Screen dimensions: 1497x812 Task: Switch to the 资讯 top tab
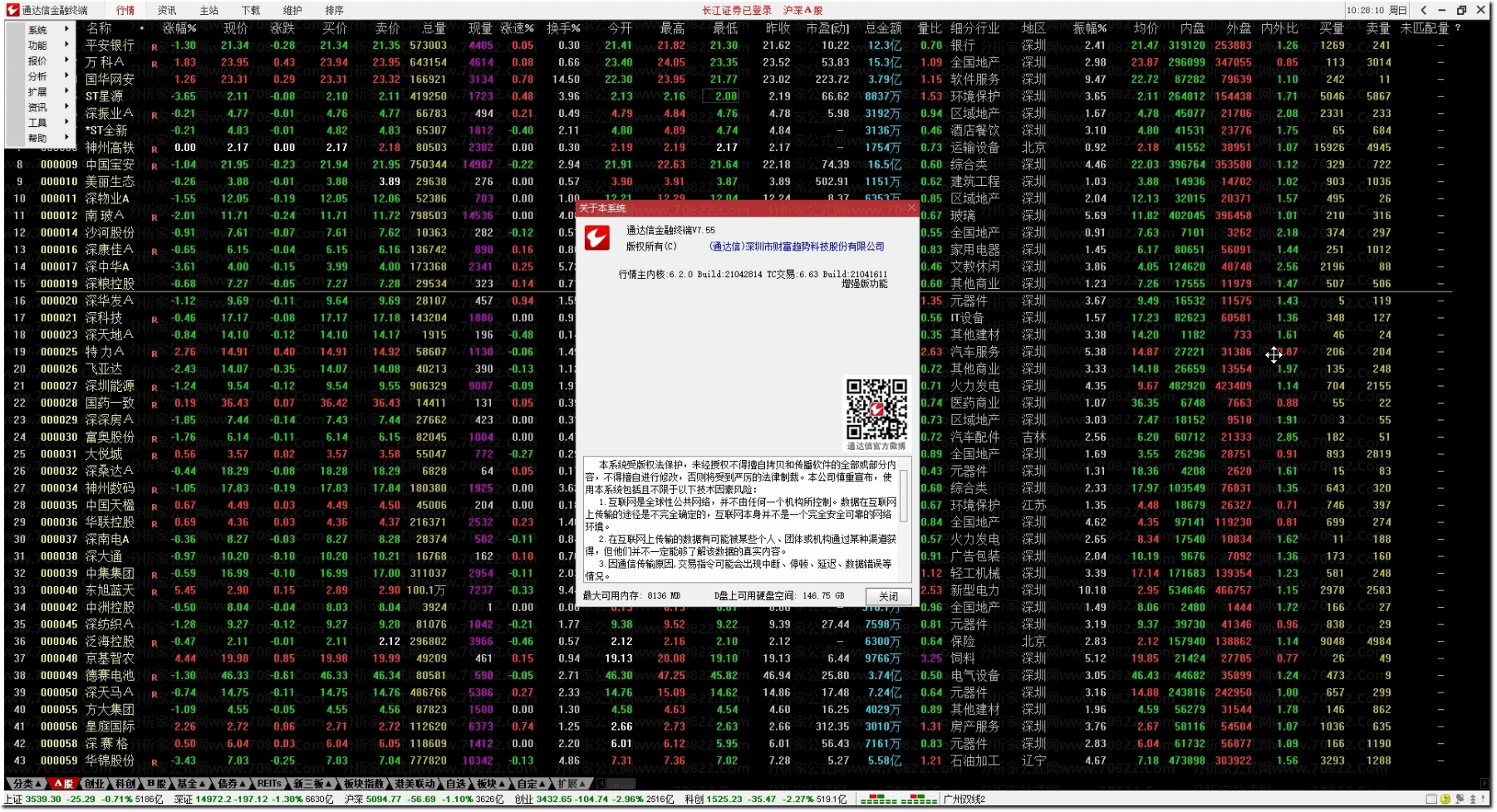click(x=167, y=10)
